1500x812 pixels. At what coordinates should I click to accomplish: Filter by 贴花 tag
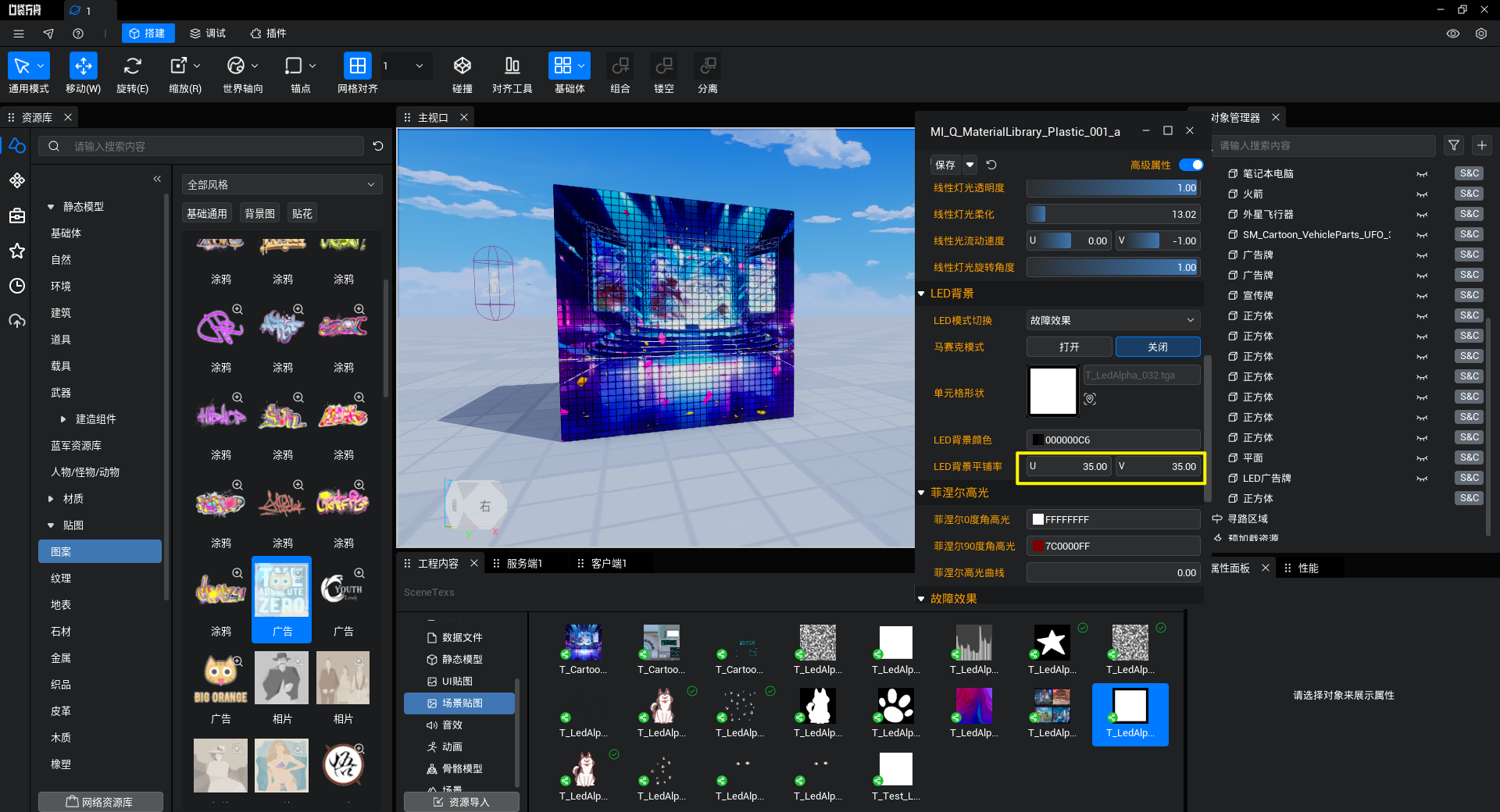coord(302,213)
